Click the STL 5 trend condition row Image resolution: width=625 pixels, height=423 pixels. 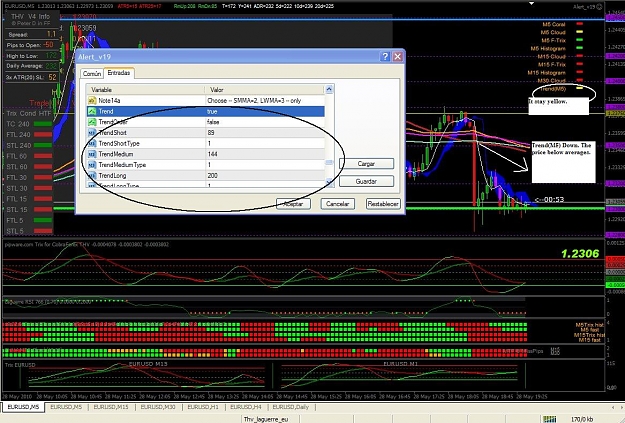[x=29, y=231]
